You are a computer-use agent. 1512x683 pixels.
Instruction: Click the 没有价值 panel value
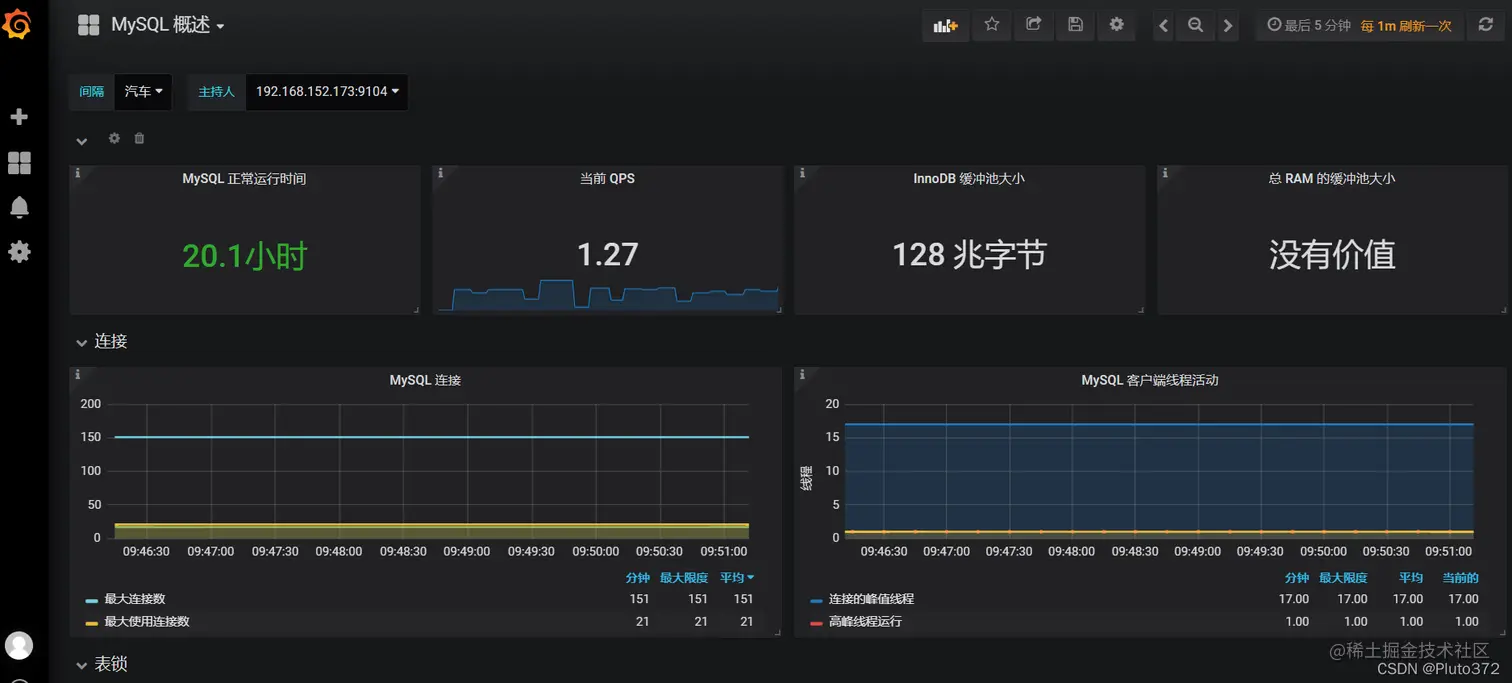tap(1332, 254)
